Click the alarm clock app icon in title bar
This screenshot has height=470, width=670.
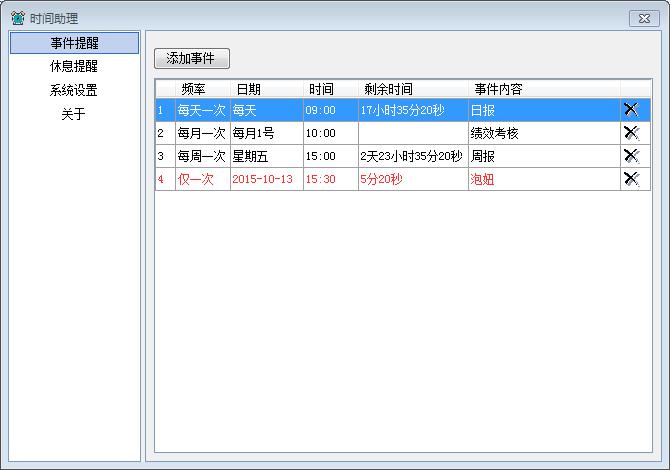pos(17,18)
